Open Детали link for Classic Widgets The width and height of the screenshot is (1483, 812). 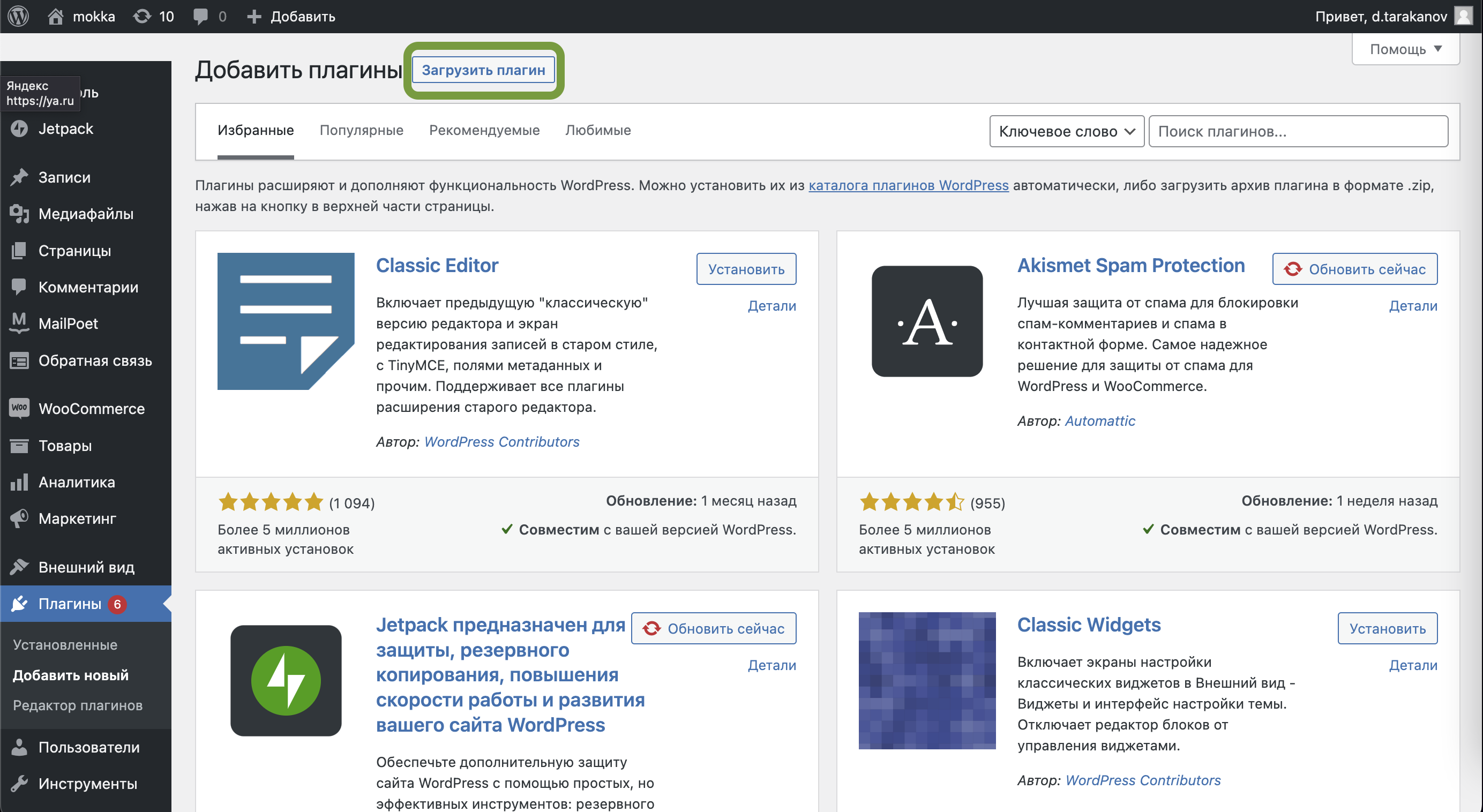(1413, 665)
